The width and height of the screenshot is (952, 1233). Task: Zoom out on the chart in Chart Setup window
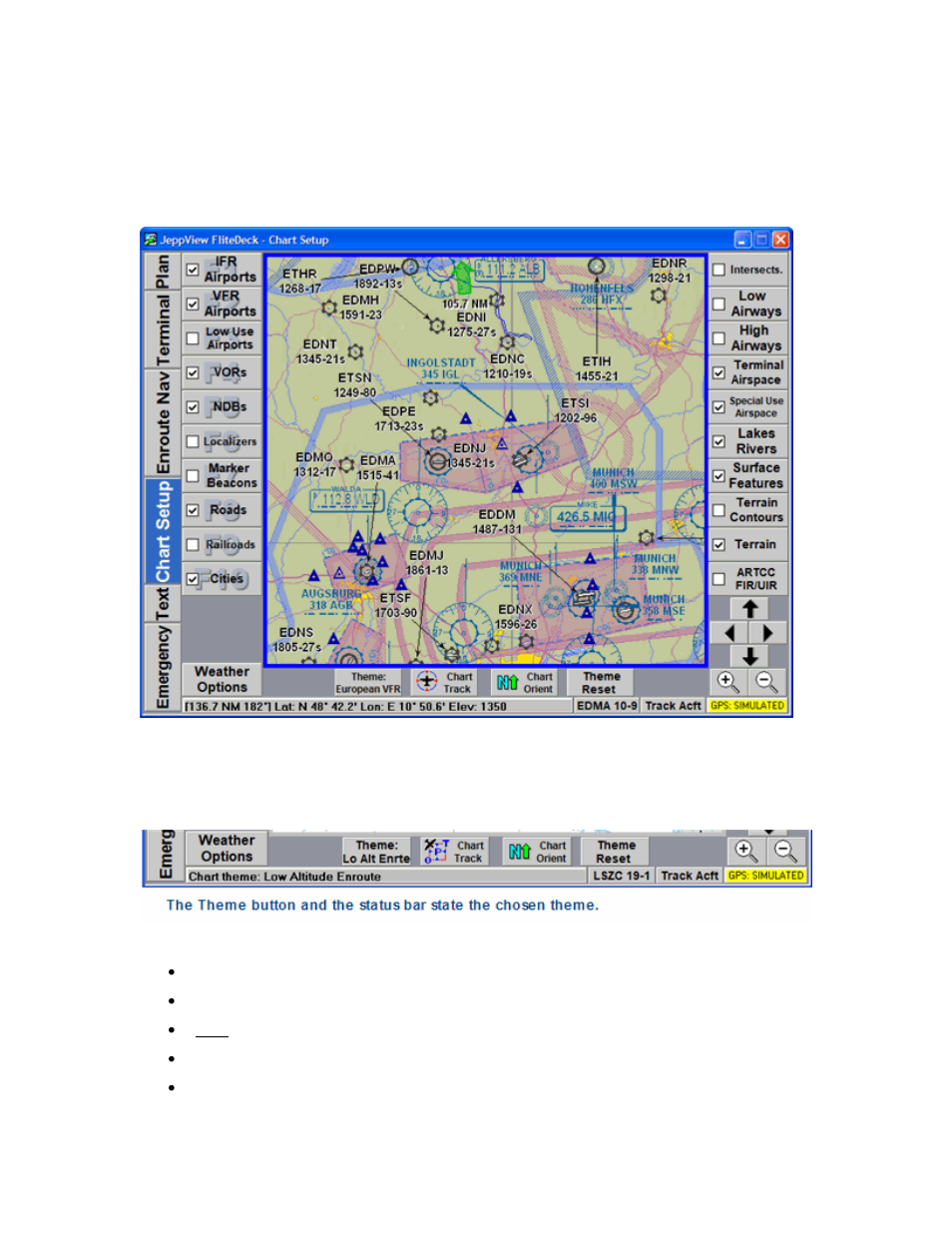point(766,682)
